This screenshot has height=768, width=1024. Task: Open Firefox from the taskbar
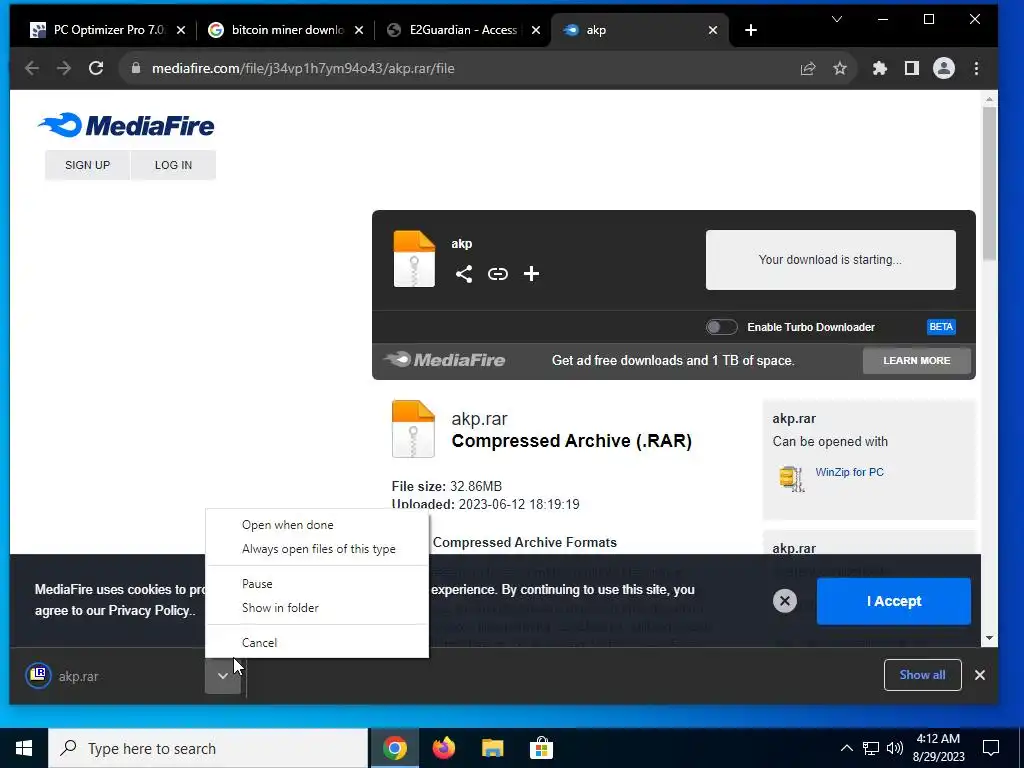443,748
